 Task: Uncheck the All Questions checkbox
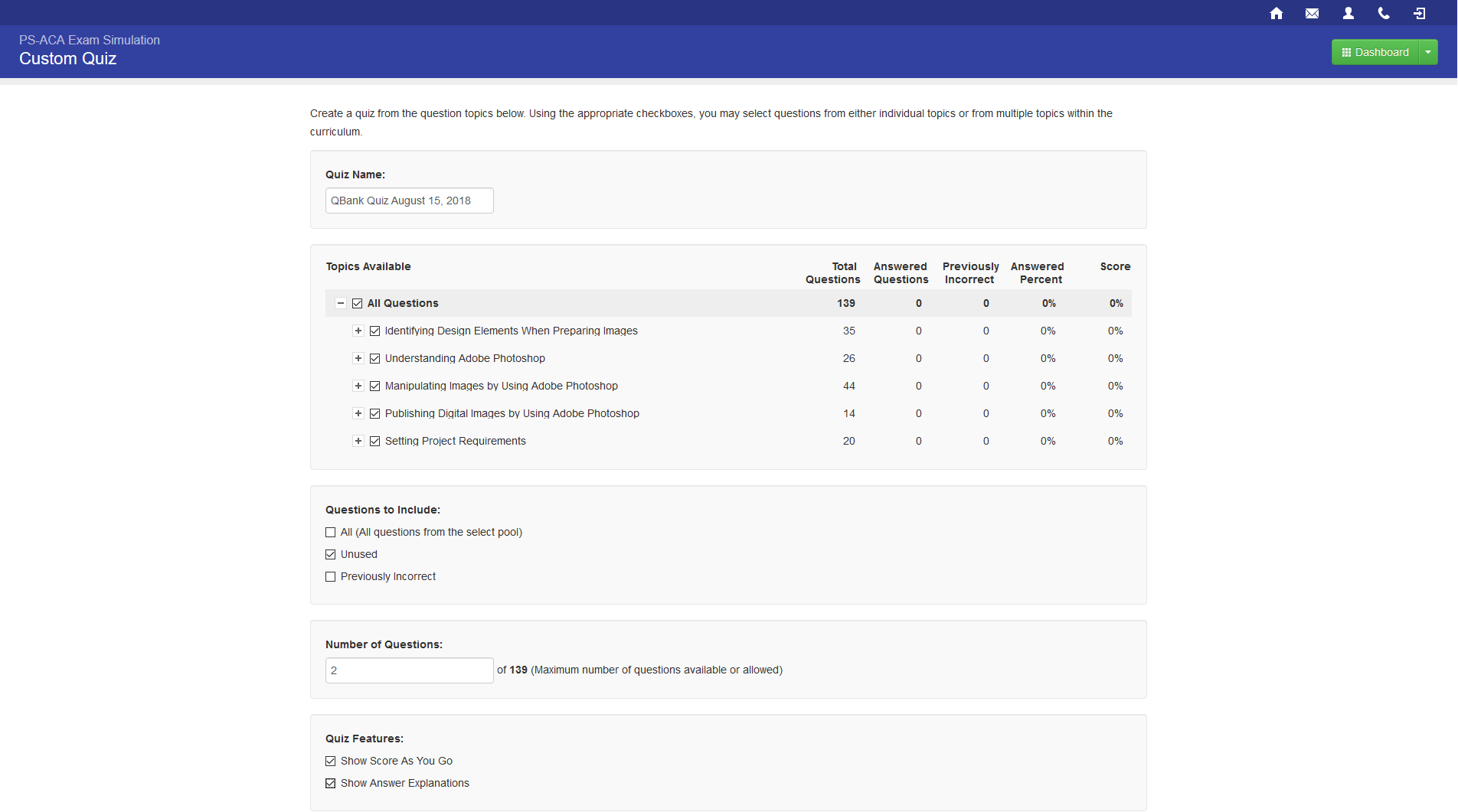click(x=357, y=303)
